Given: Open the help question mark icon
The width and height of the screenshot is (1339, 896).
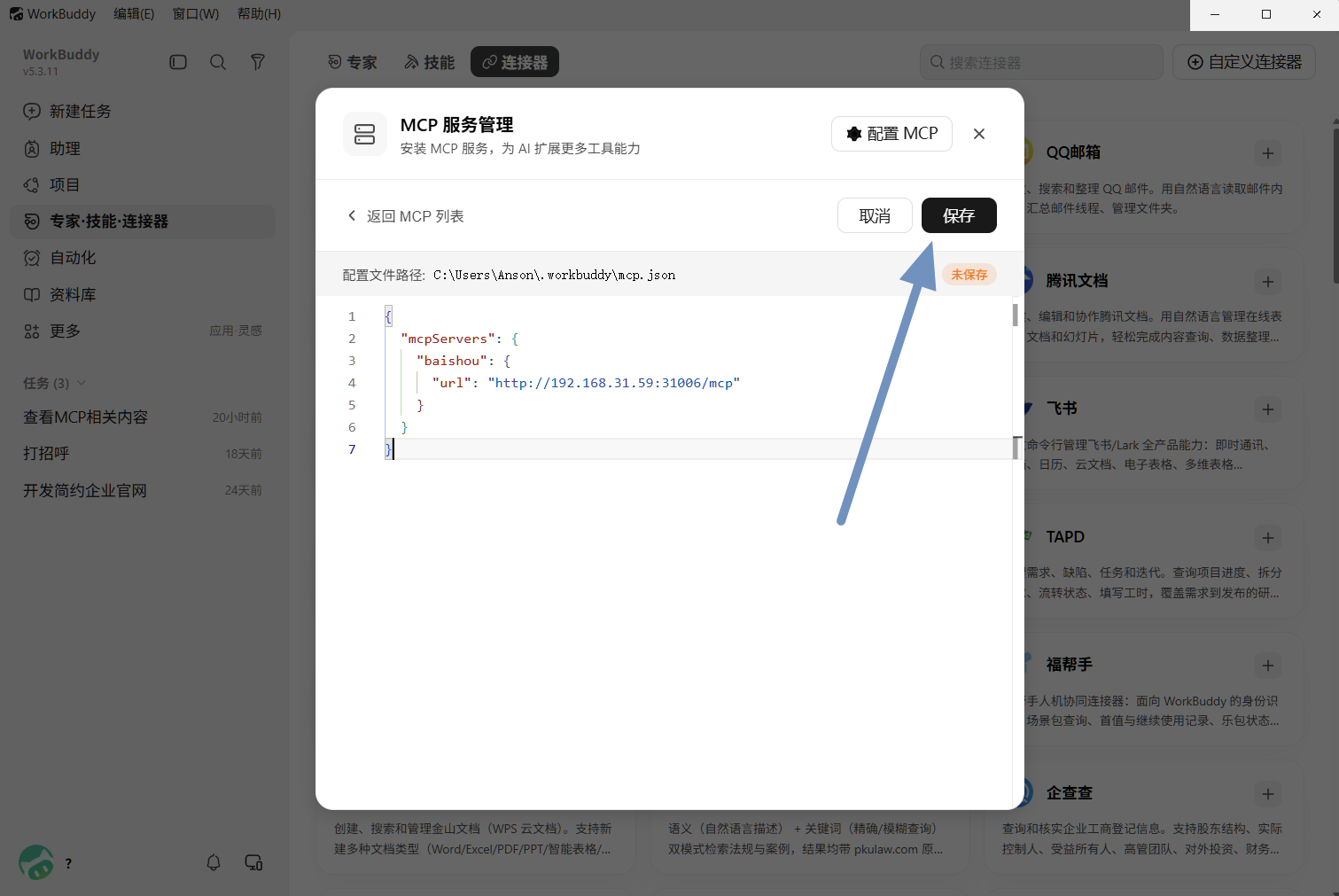Looking at the screenshot, I should pyautogui.click(x=68, y=863).
